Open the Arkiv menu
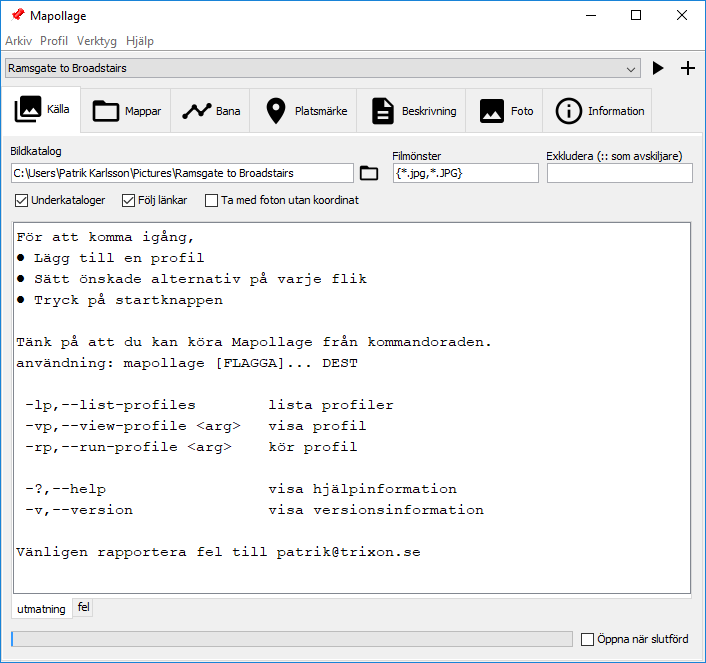706x663 pixels. tap(18, 41)
